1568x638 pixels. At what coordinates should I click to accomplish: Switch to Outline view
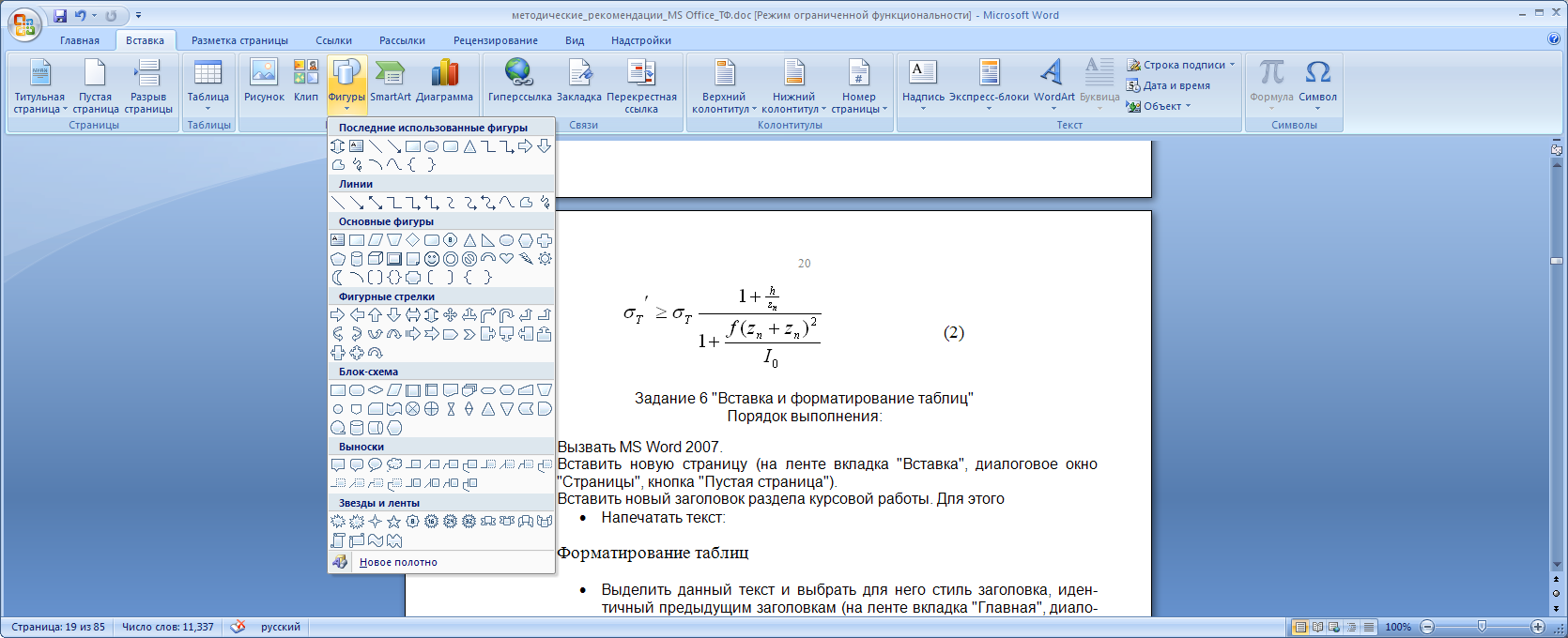[x=1351, y=627]
